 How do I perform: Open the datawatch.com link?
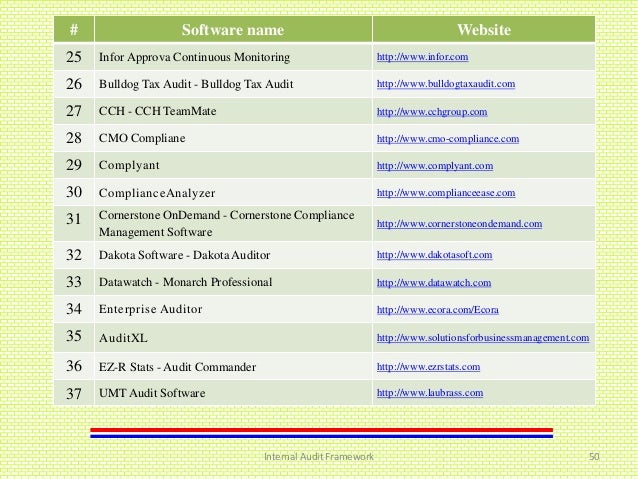pos(434,282)
